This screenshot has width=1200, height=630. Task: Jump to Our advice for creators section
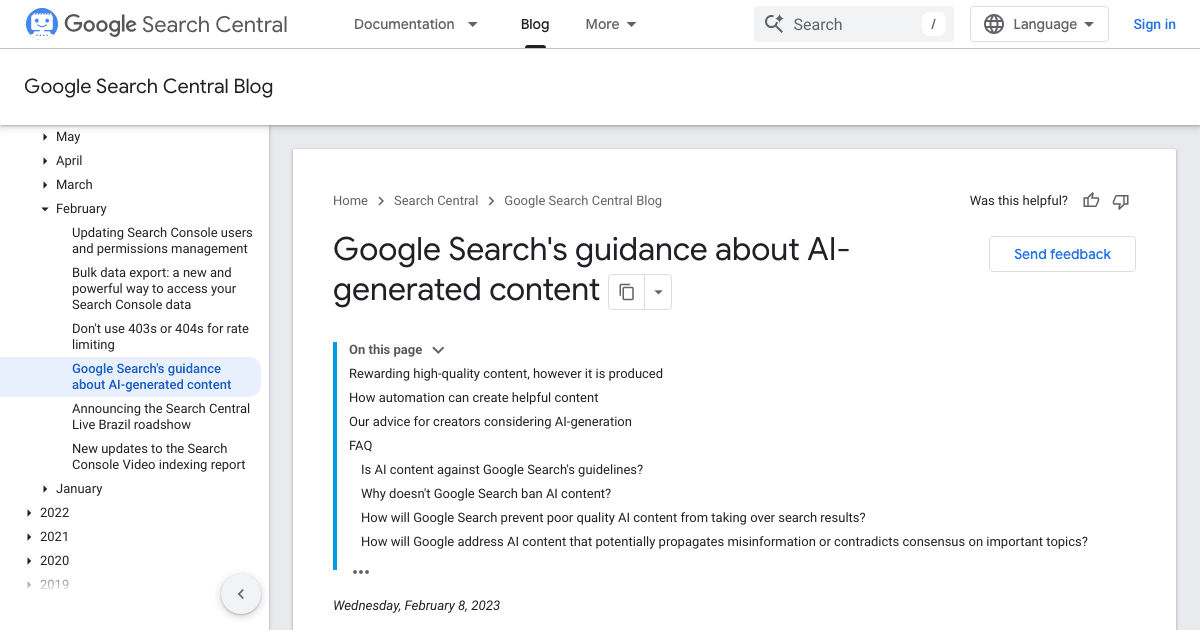490,422
